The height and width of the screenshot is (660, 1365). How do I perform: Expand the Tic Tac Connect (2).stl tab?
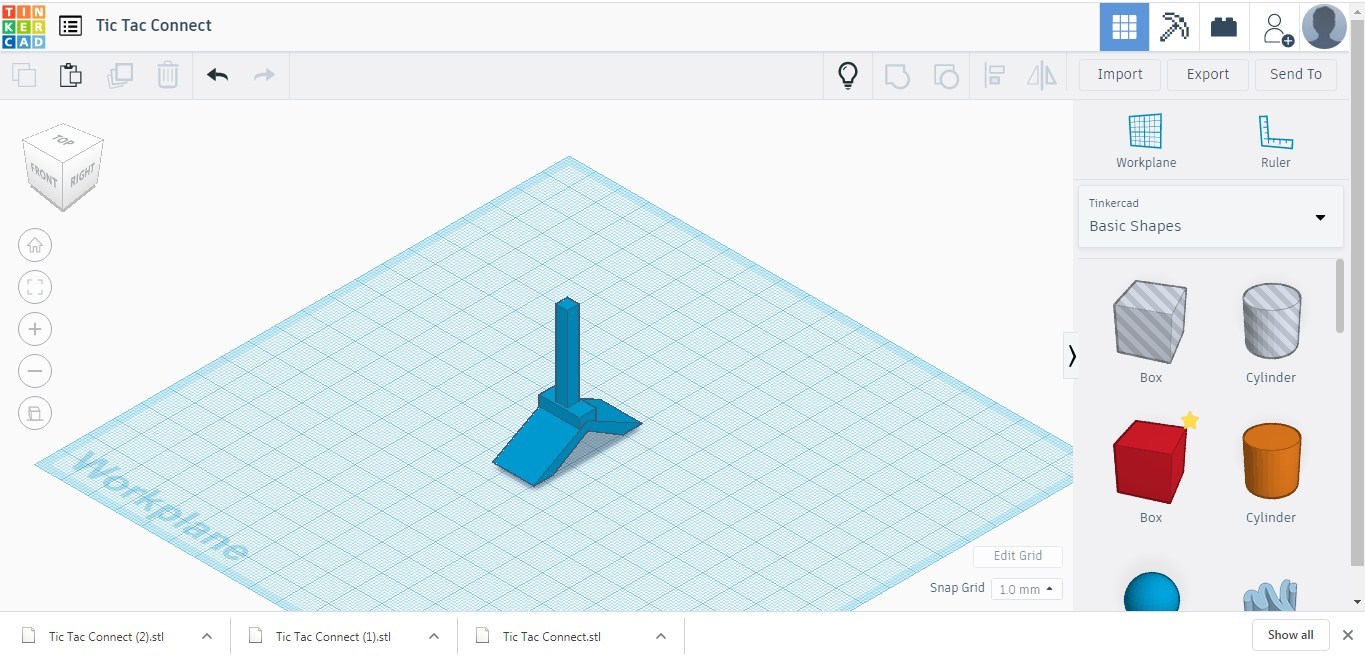click(x=207, y=636)
